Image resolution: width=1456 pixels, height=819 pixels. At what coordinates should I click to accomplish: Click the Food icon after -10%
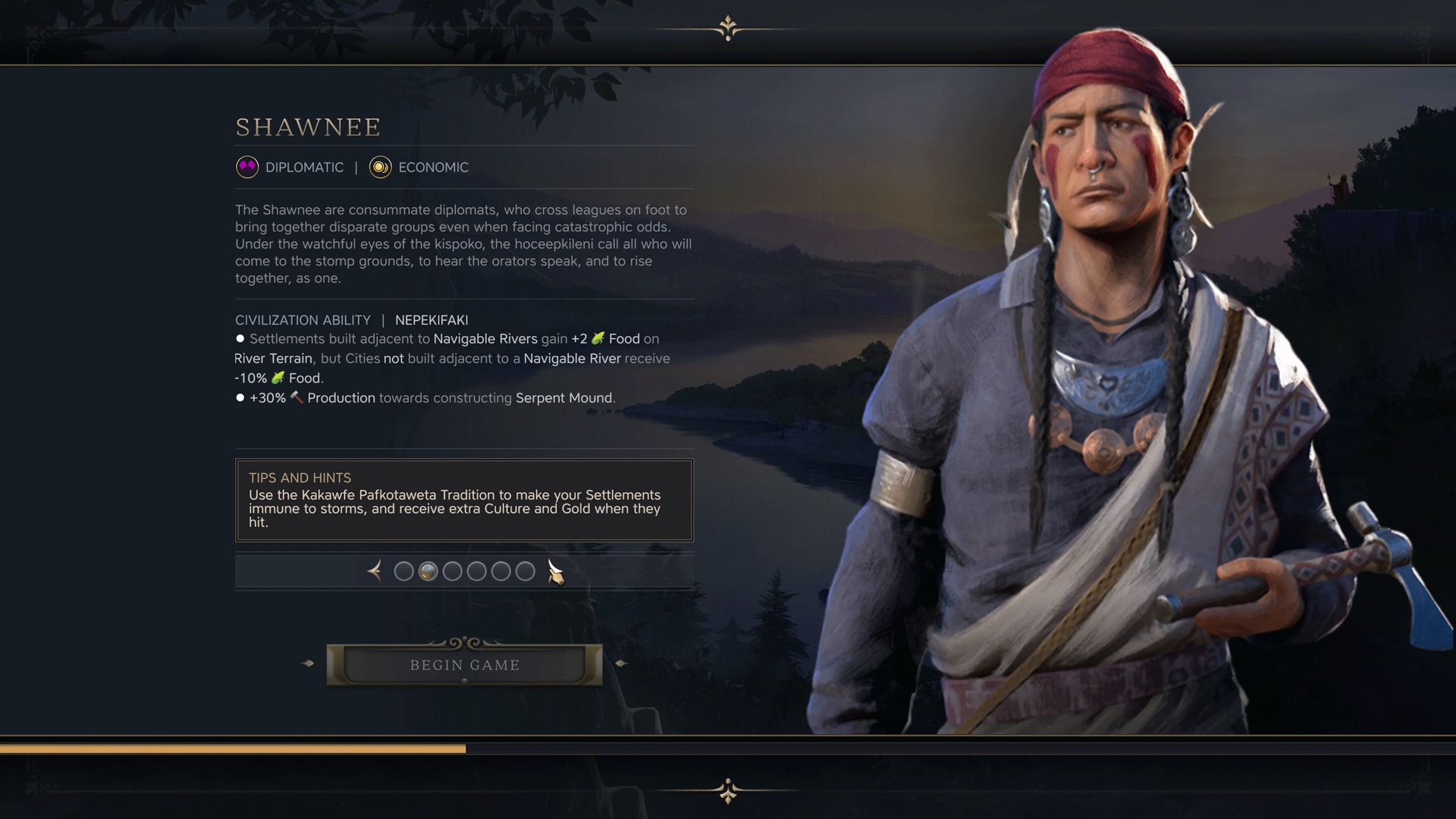pos(278,378)
